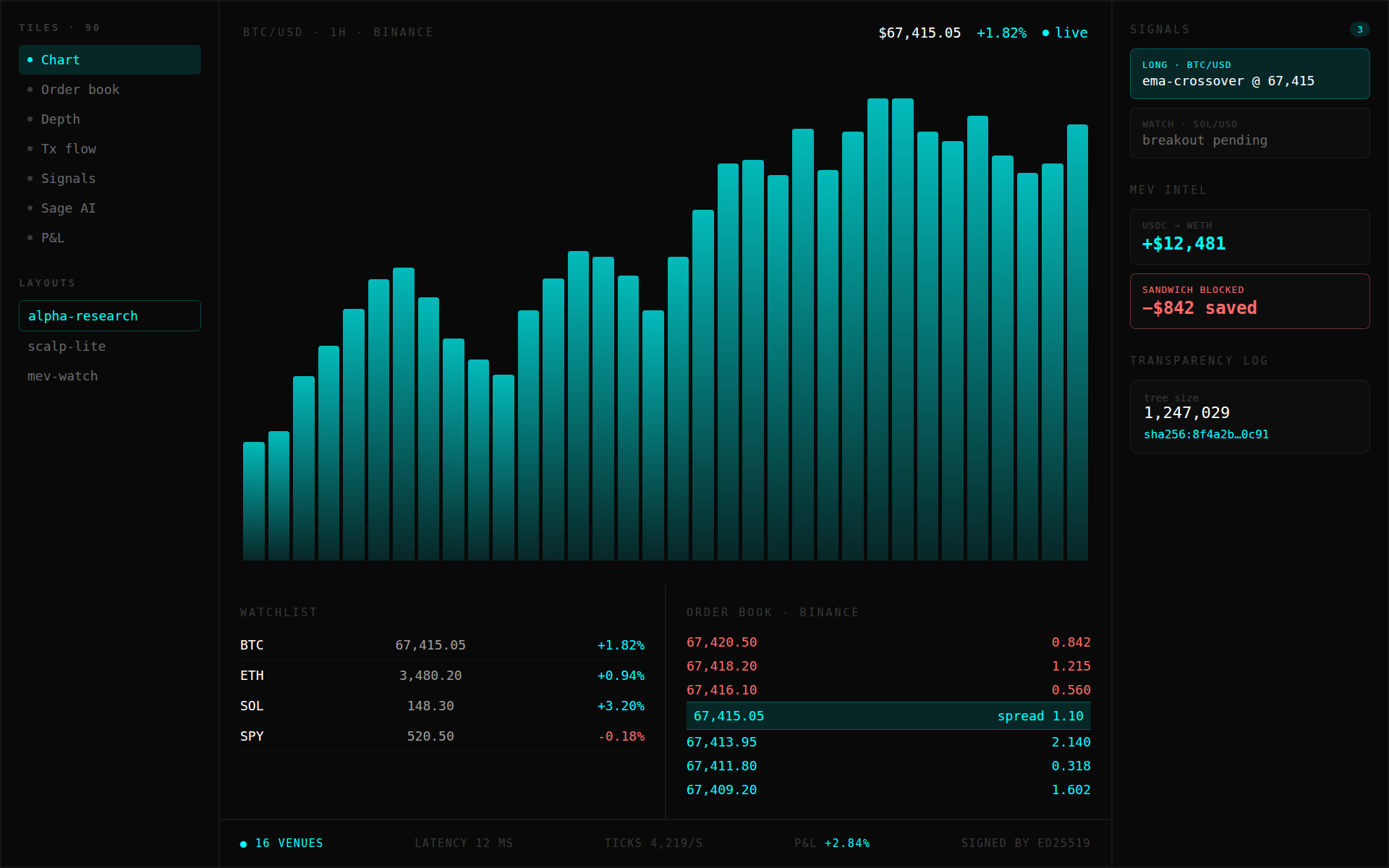Open the USDC → WETH MEV card
This screenshot has width=1389, height=868.
[x=1249, y=237]
